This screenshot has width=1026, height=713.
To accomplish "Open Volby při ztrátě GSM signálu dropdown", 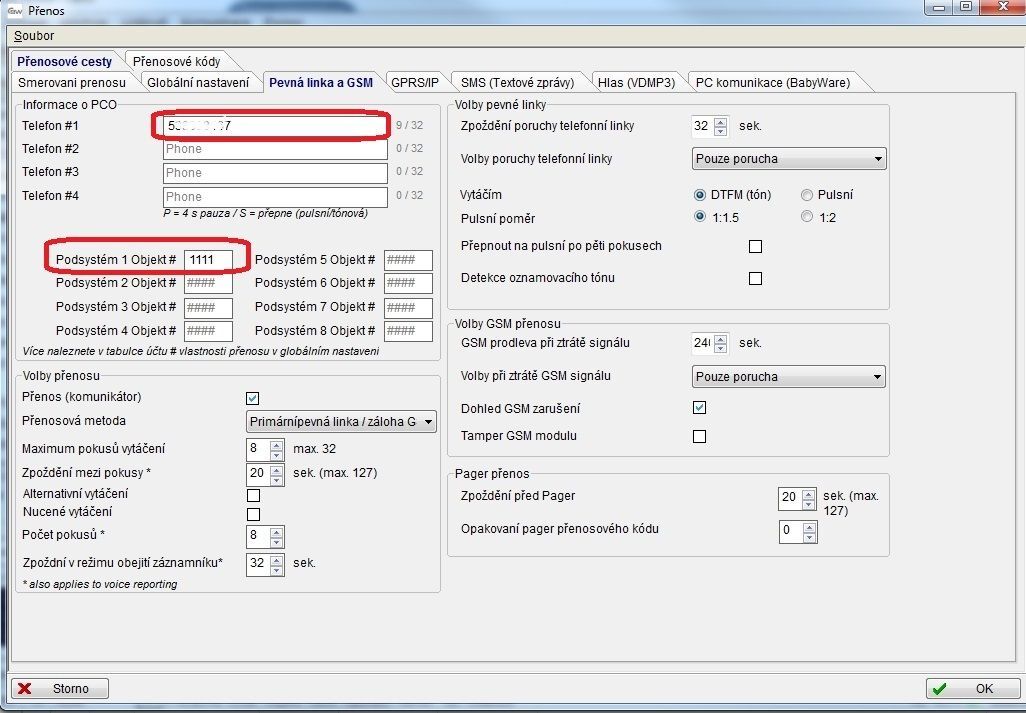I will (x=789, y=377).
